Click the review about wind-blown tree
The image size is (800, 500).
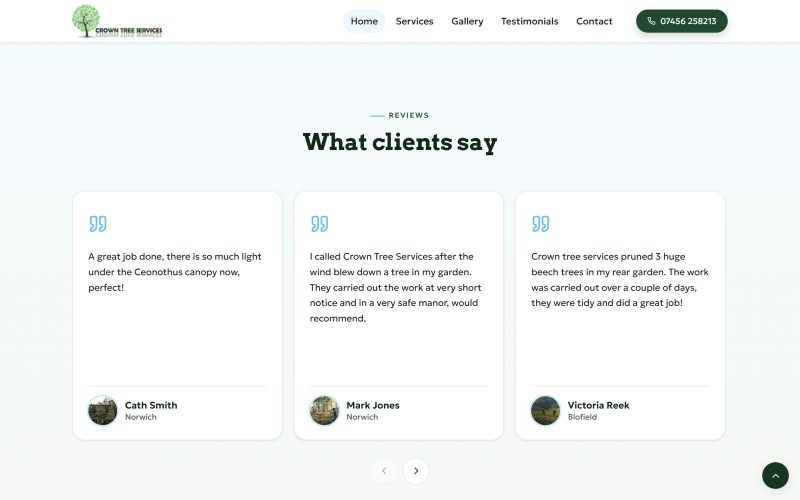396,287
